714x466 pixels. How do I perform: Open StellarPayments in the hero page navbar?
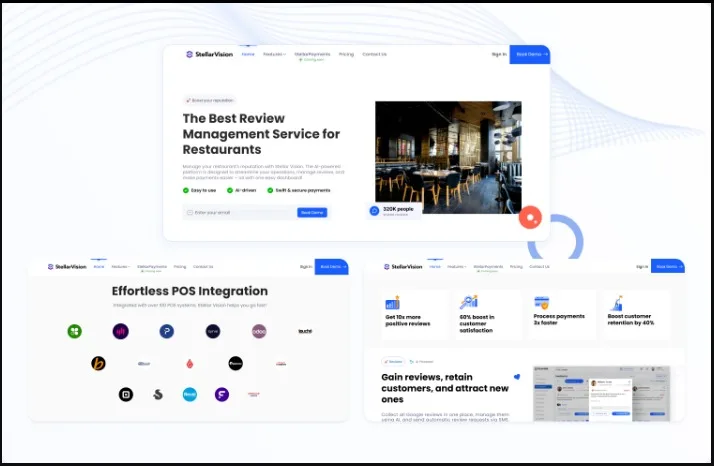tap(312, 54)
